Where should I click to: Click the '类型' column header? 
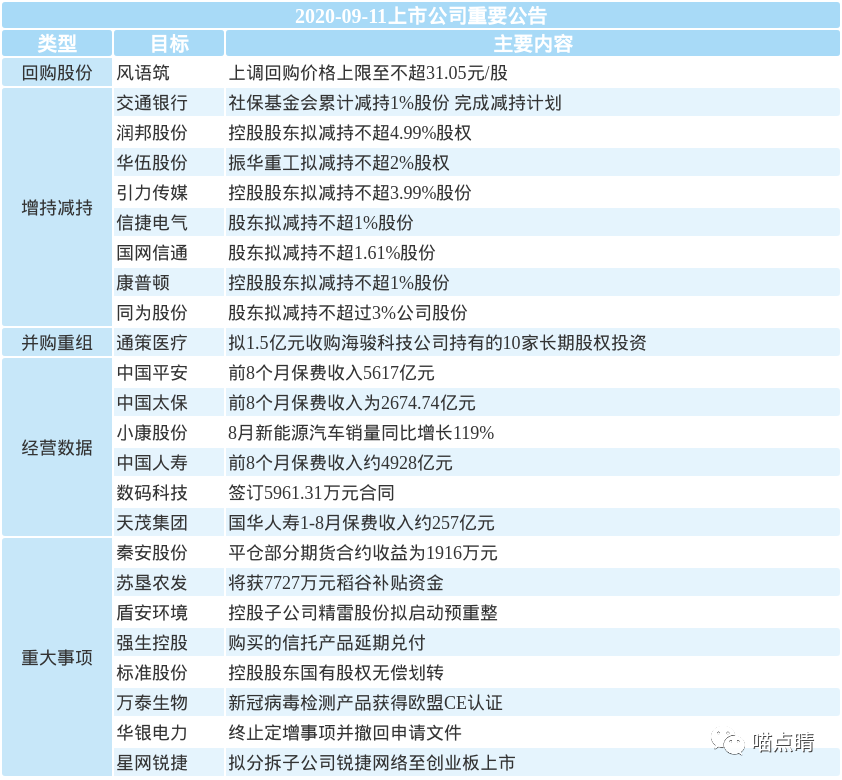pos(57,43)
